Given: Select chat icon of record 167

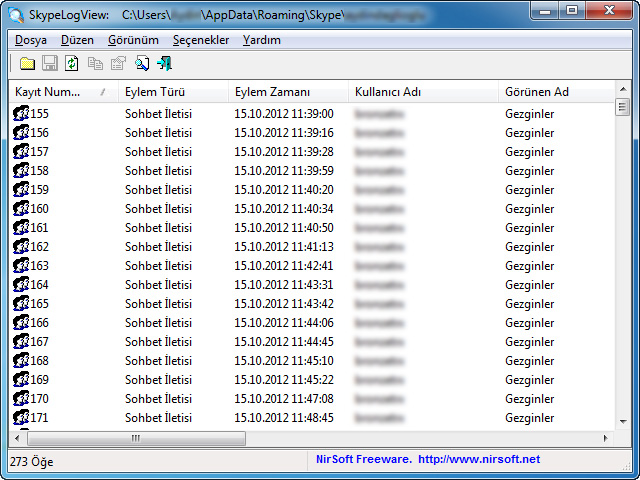Looking at the screenshot, I should click(x=21, y=341).
